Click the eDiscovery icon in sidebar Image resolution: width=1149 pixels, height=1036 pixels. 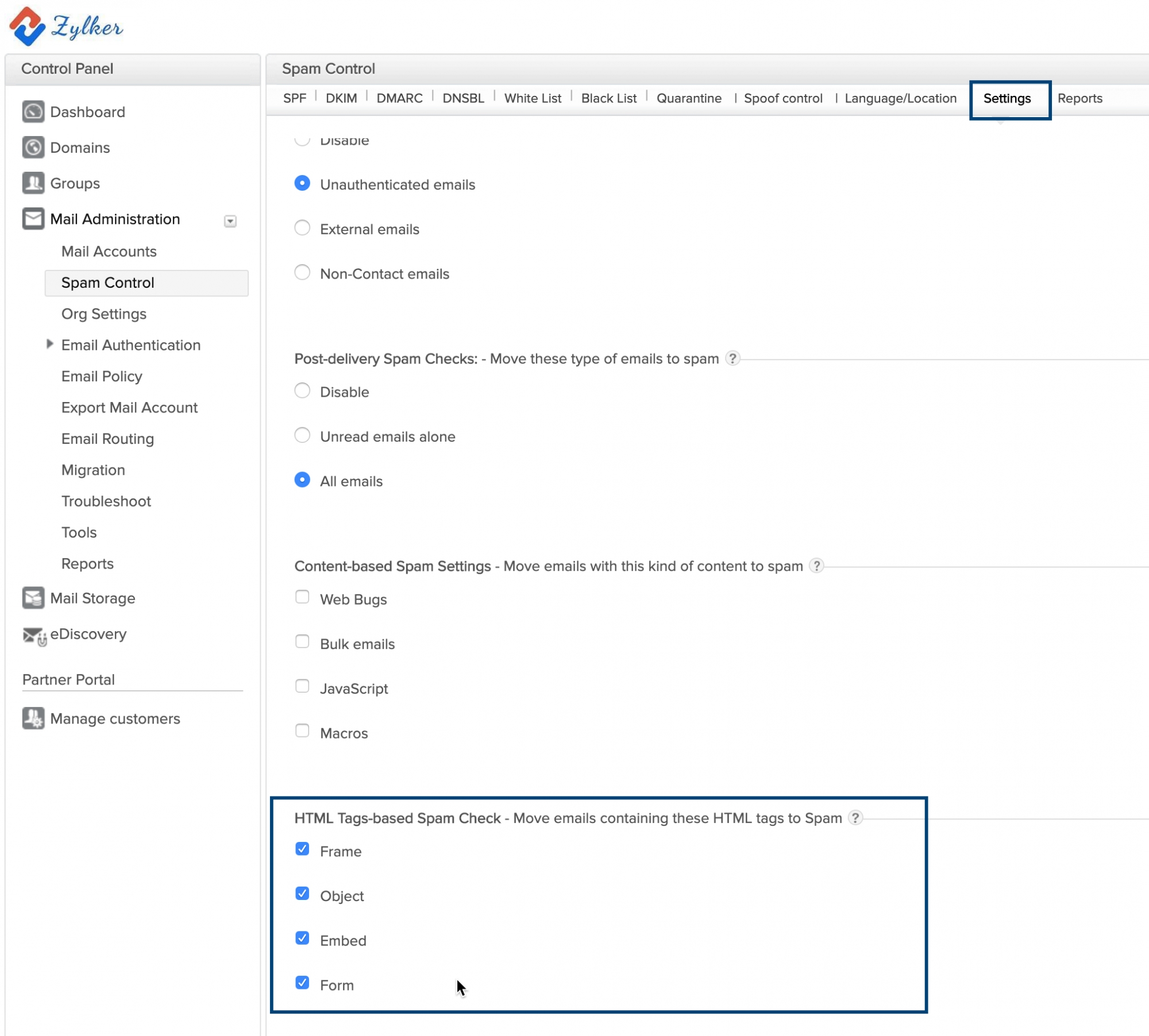[x=34, y=635]
